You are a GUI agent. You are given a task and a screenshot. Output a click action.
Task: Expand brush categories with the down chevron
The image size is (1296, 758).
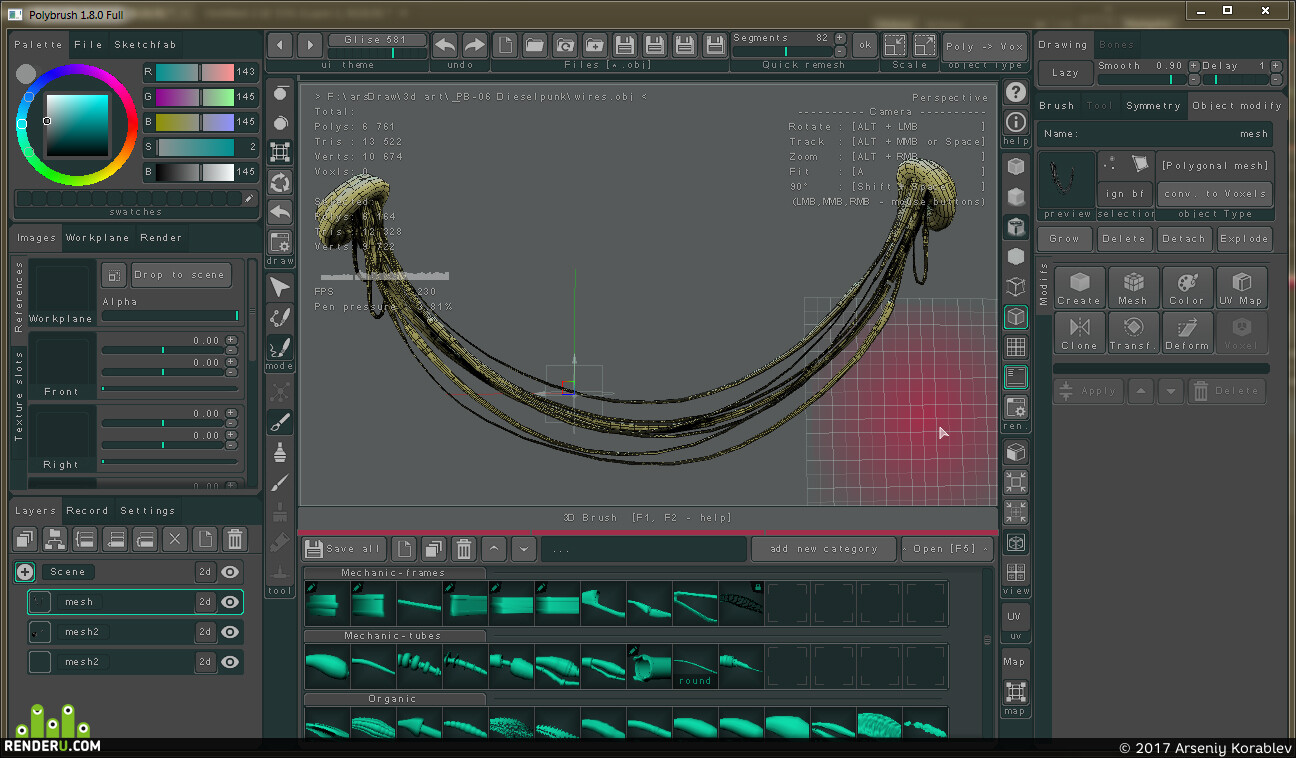524,548
